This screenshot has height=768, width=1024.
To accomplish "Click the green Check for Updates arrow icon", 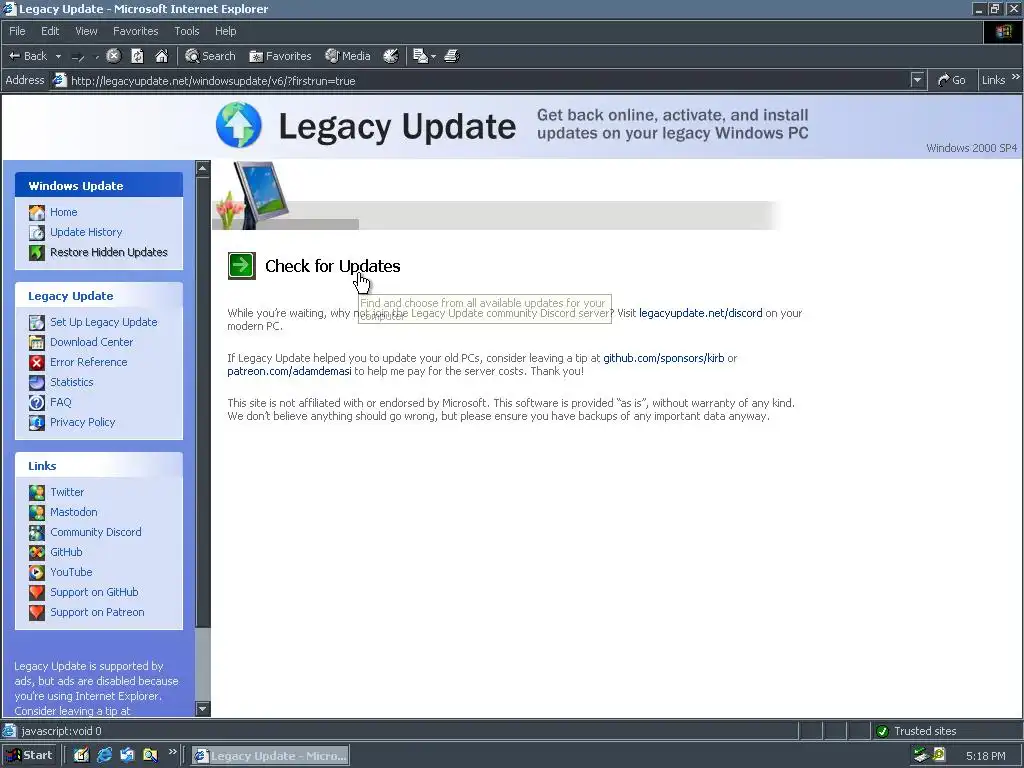I will pyautogui.click(x=242, y=266).
